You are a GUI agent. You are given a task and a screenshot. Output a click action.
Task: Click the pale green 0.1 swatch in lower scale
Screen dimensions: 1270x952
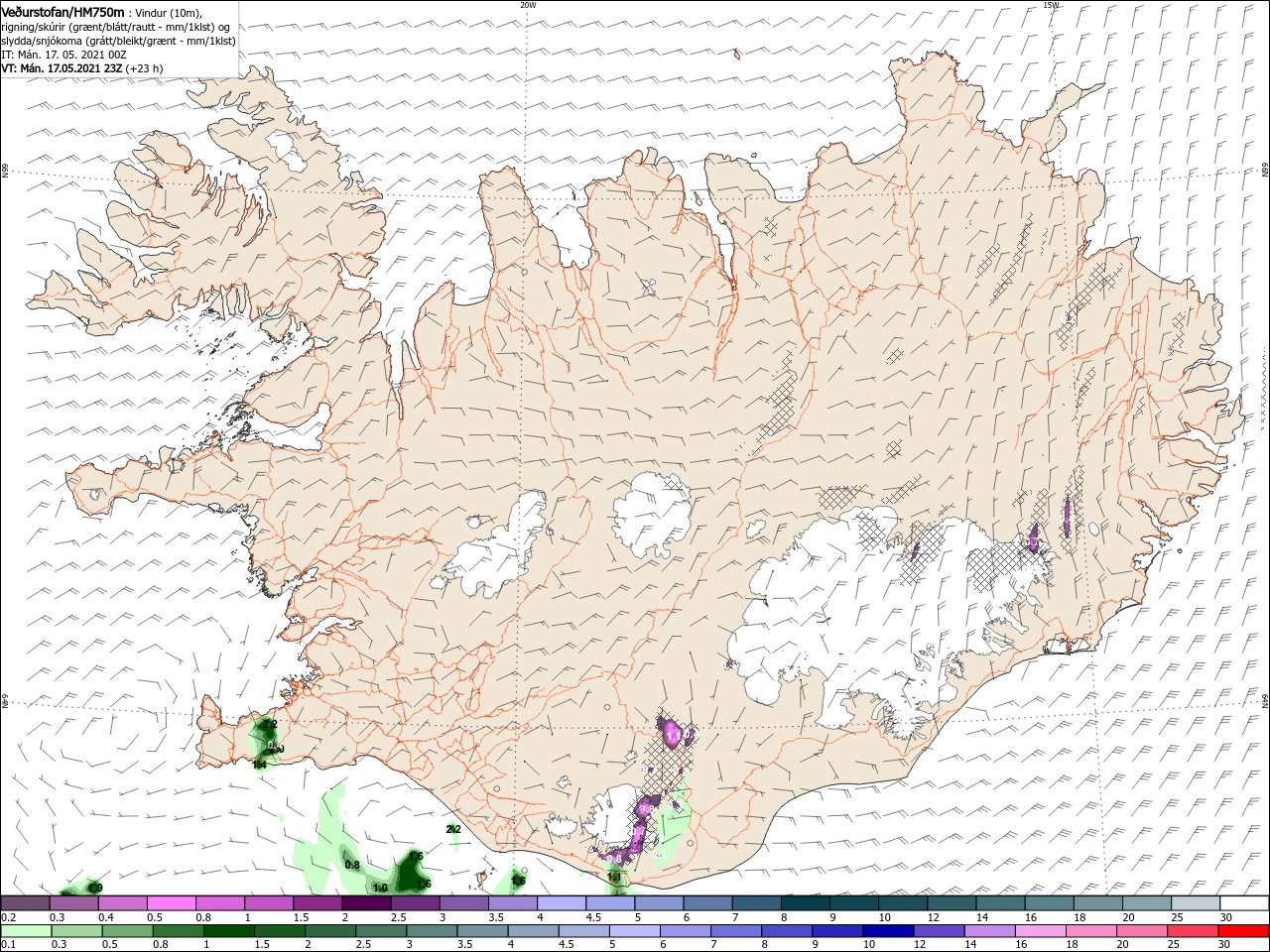coord(27,931)
